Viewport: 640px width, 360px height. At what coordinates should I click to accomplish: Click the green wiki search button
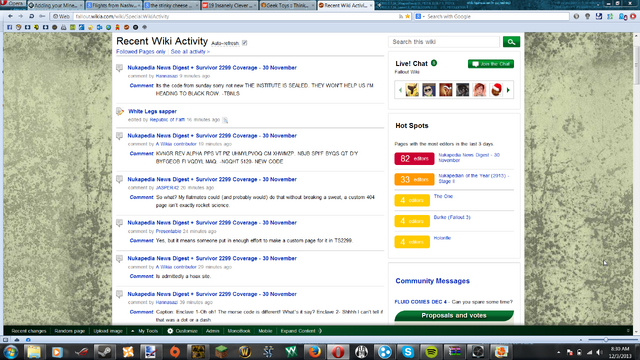[x=511, y=42]
